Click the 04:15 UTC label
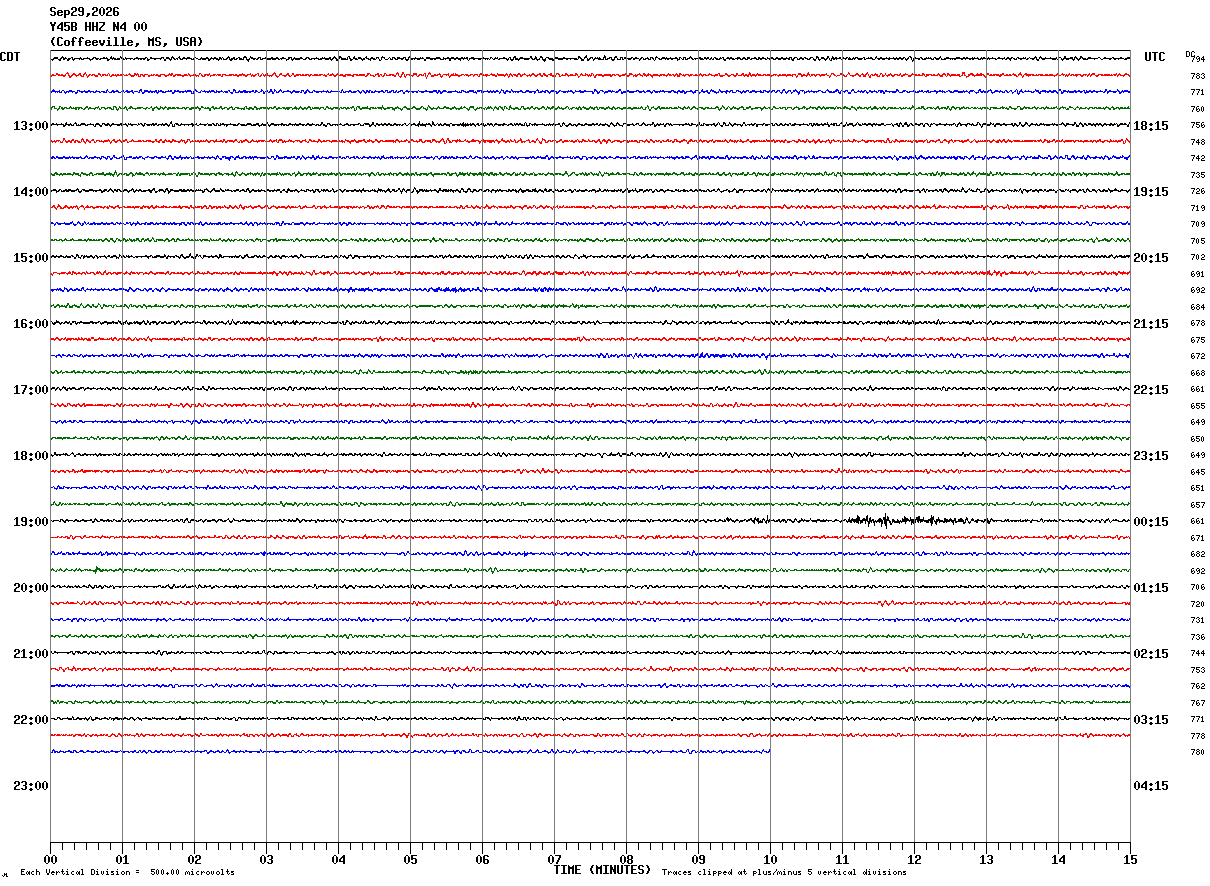 1150,786
